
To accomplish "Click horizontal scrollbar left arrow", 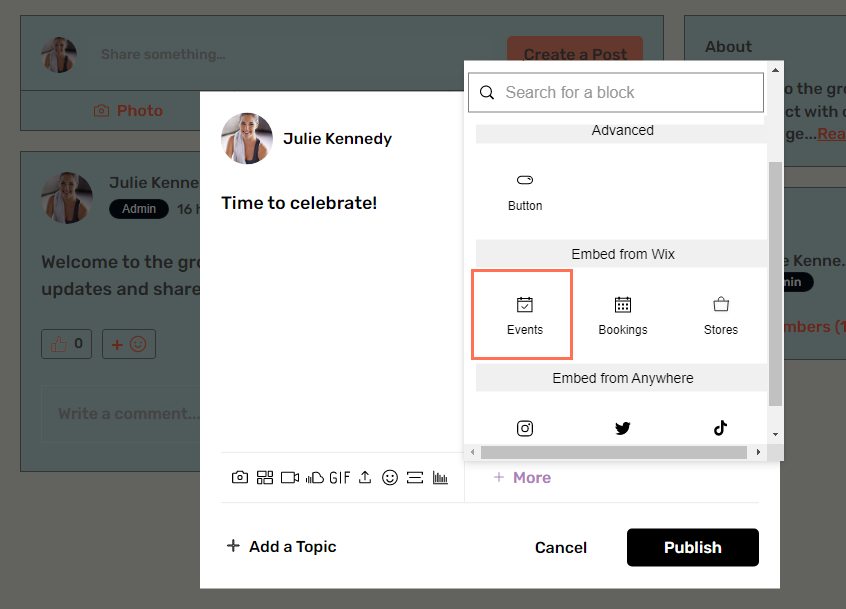I will 473,452.
